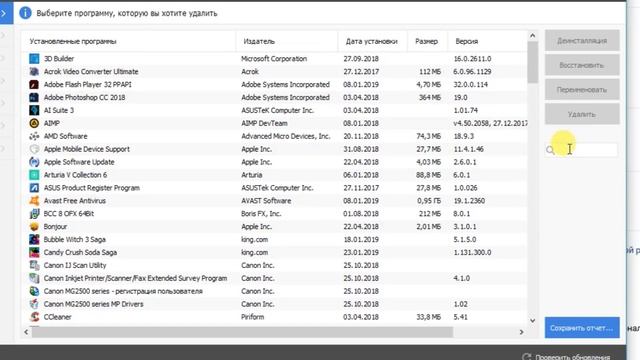This screenshot has width=640, height=360.
Task: Click the 3D Builder program icon
Action: pos(34,59)
